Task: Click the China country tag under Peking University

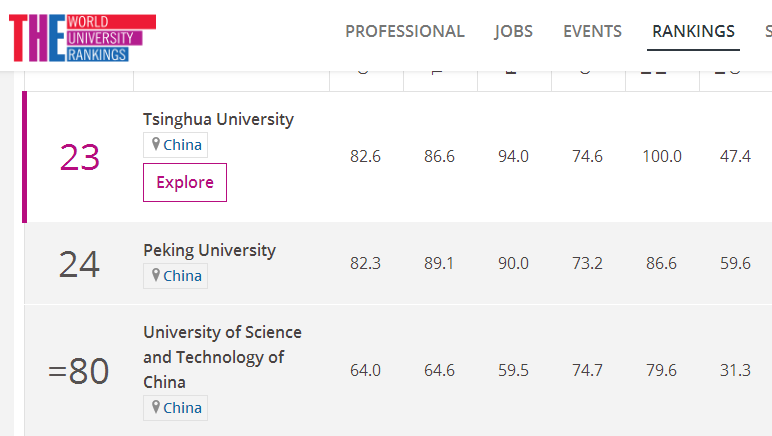Action: click(176, 276)
